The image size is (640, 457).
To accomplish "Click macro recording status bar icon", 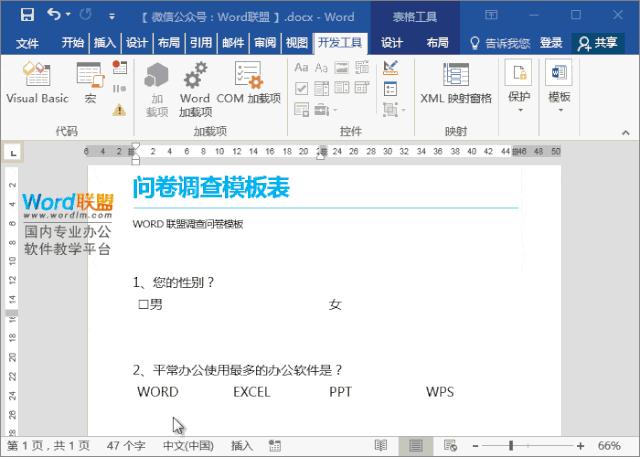I will click(x=275, y=446).
